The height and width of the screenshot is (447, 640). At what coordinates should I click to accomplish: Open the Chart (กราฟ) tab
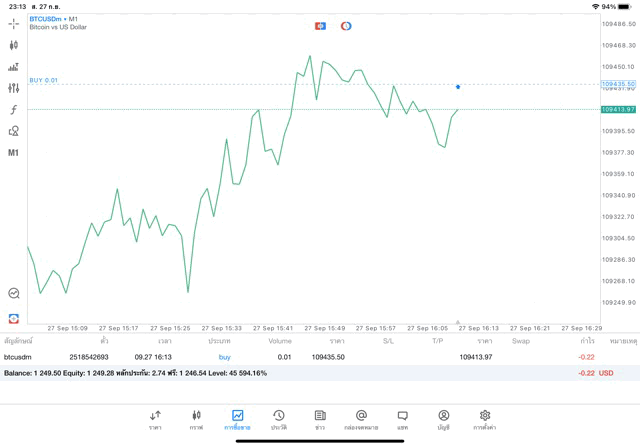pos(196,419)
